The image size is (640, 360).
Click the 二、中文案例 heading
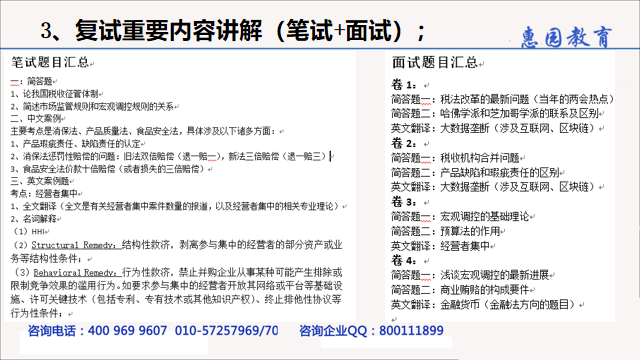[36, 118]
